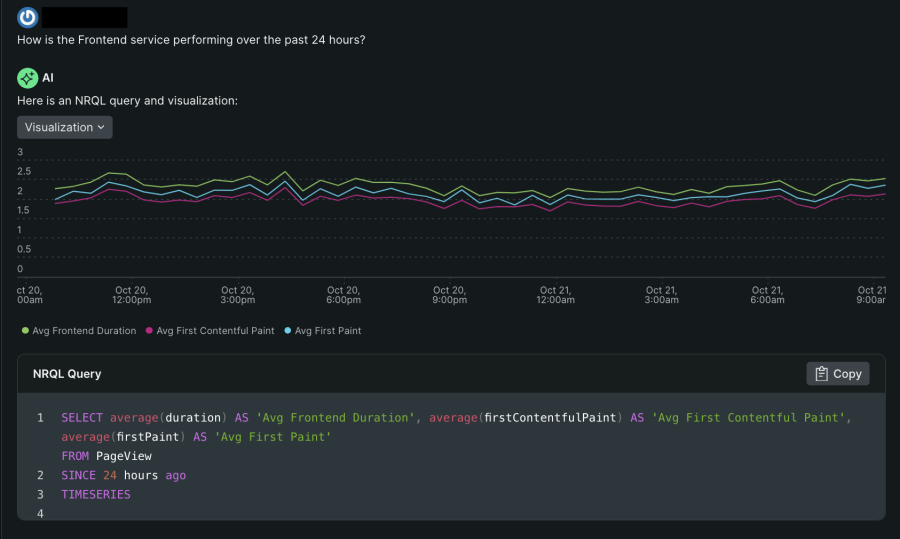Click the pink First Contentful Paint legend dot
The image size is (900, 539).
[150, 331]
